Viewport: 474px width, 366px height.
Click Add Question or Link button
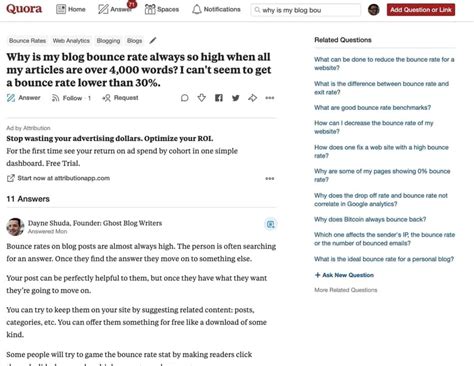pyautogui.click(x=421, y=10)
